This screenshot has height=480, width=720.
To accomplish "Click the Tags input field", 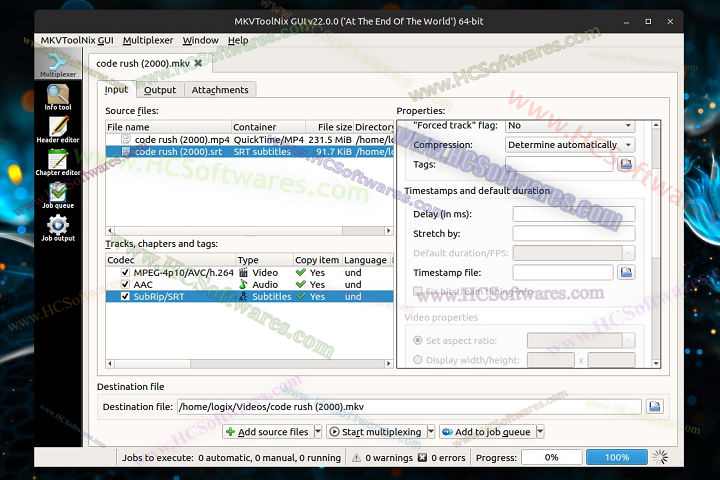I will click(559, 164).
